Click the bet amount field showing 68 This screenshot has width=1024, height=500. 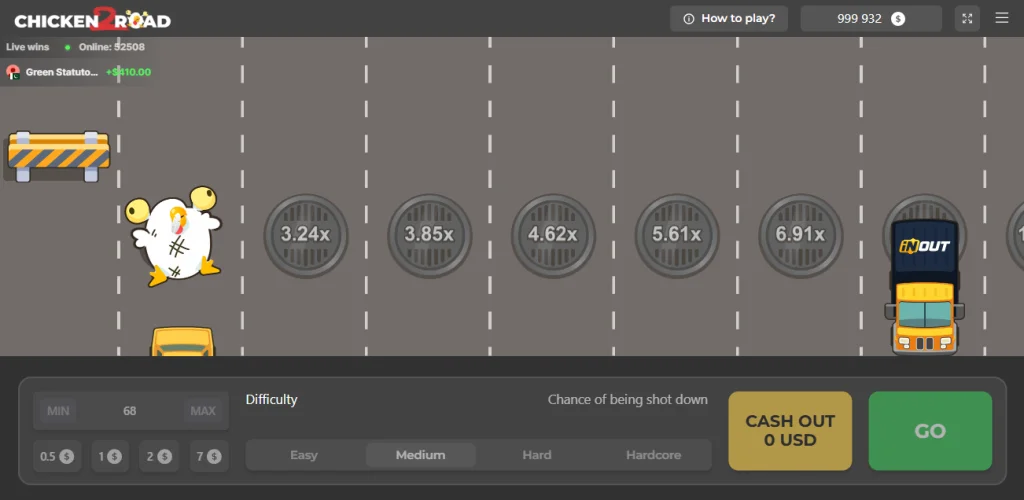(x=131, y=411)
